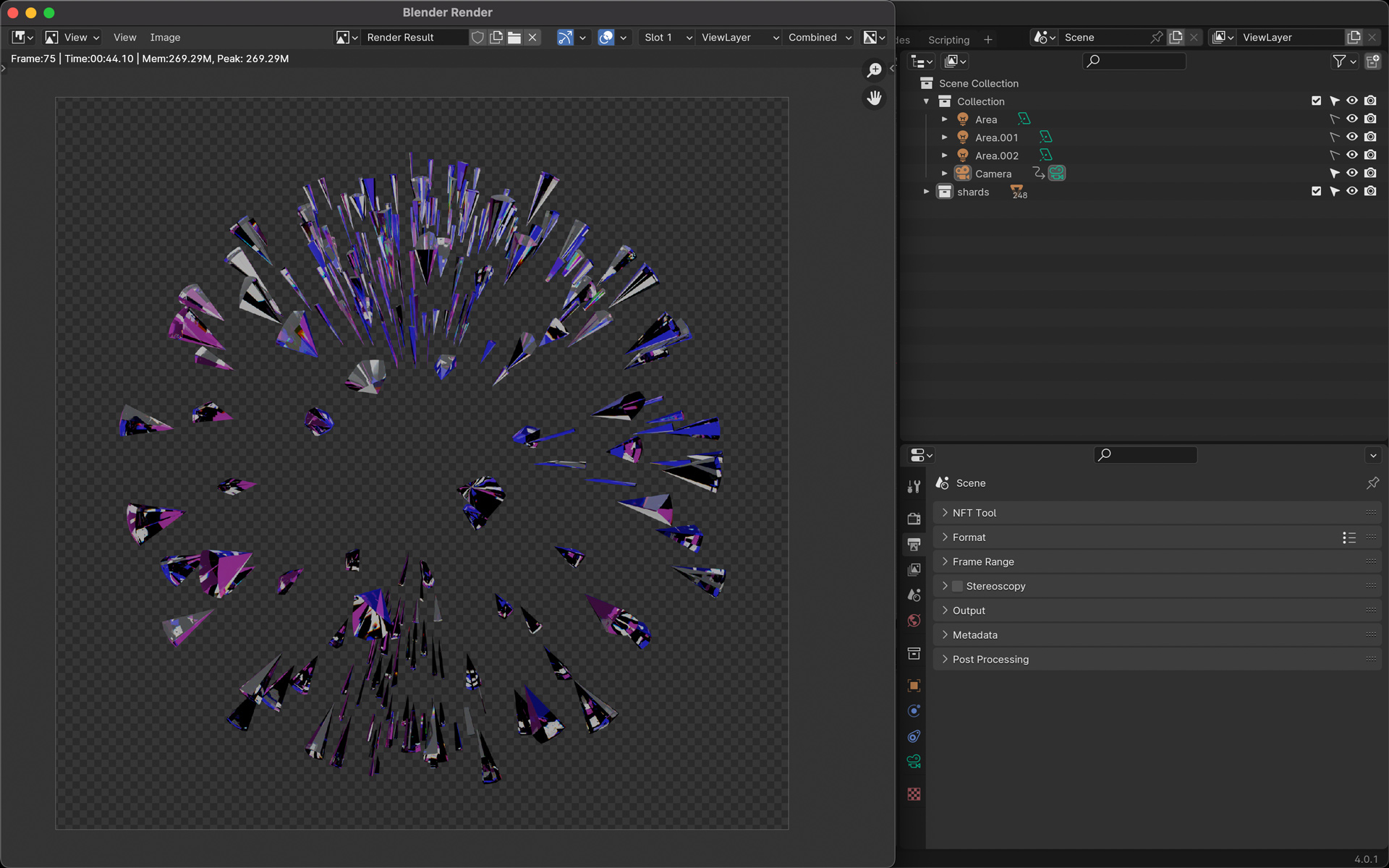
Task: Toggle Area.001 viewport visibility eye icon
Action: pyautogui.click(x=1352, y=137)
